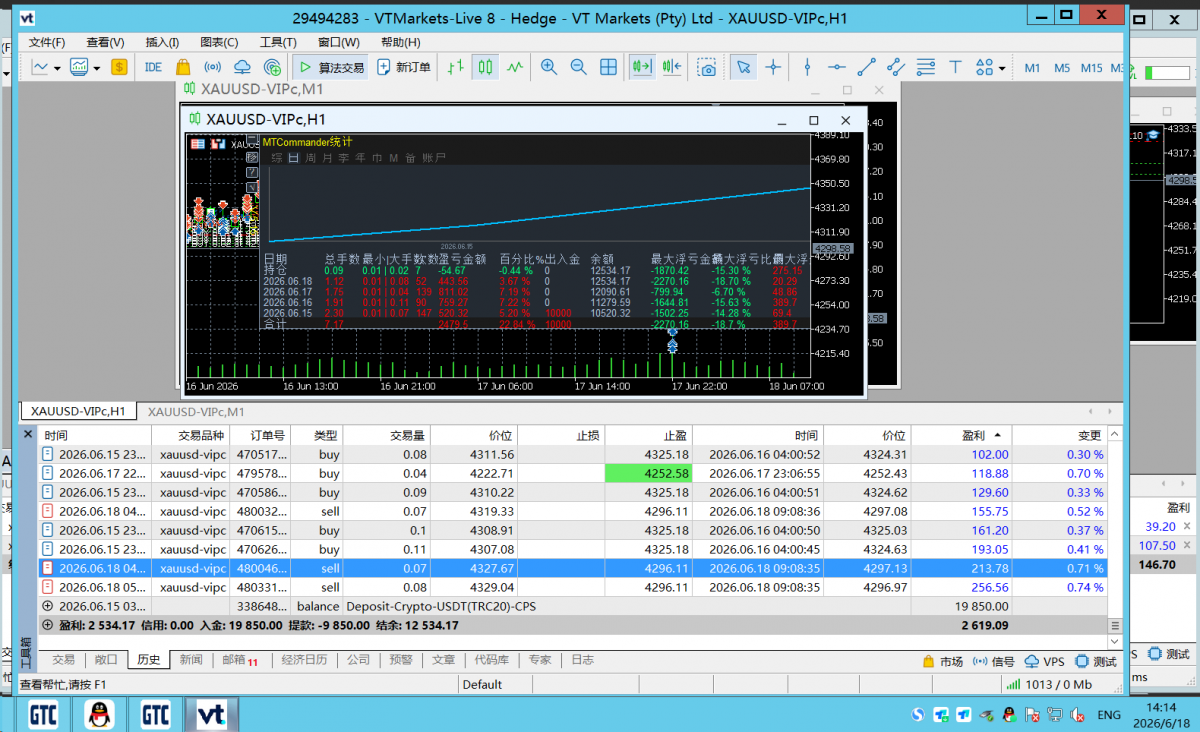Toggle algorithmic trading (算法交易)
Screen dimensions: 1200x732
(x=332, y=67)
